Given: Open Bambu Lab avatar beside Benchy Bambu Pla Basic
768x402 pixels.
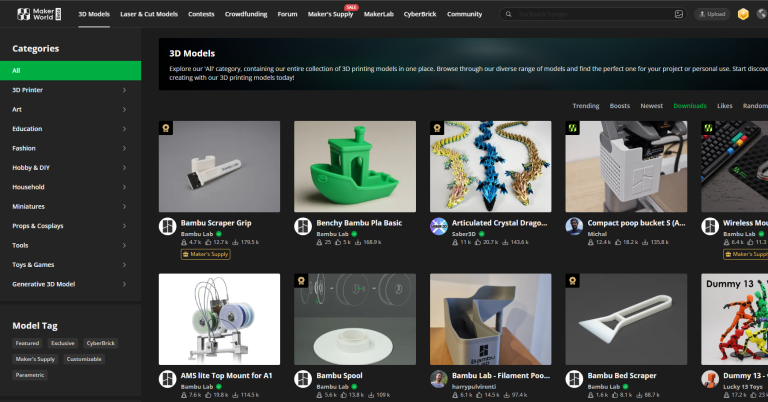Looking at the screenshot, I should (303, 226).
